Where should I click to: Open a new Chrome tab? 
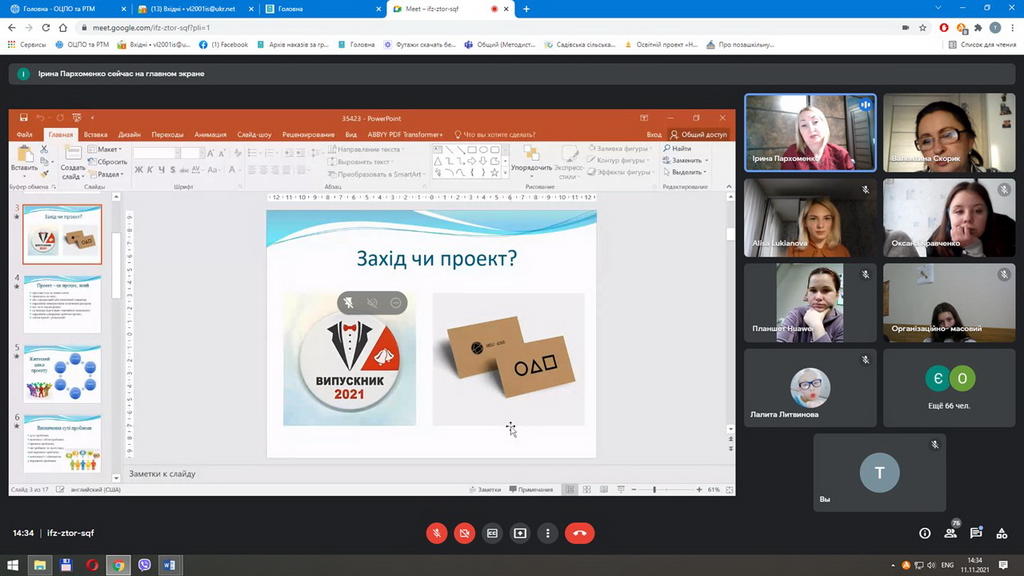[x=527, y=9]
